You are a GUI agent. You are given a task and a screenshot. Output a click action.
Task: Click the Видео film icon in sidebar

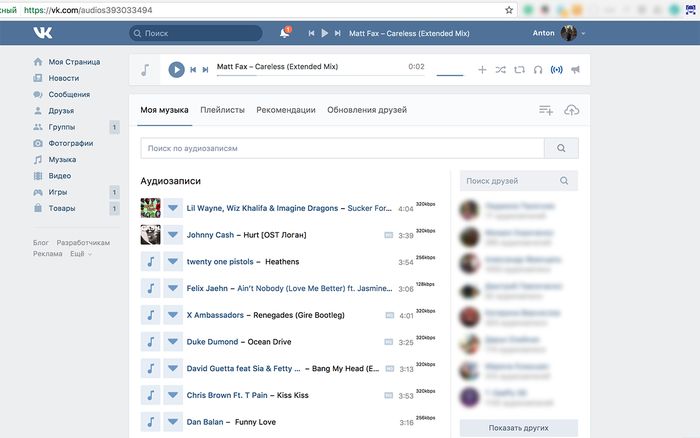pyautogui.click(x=38, y=176)
